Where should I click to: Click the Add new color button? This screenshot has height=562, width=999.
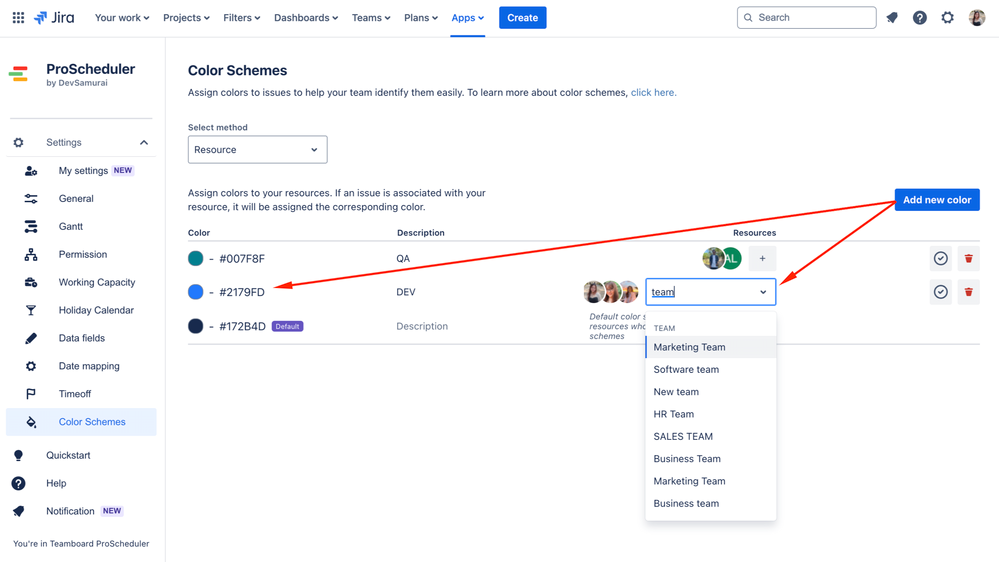pyautogui.click(x=937, y=200)
